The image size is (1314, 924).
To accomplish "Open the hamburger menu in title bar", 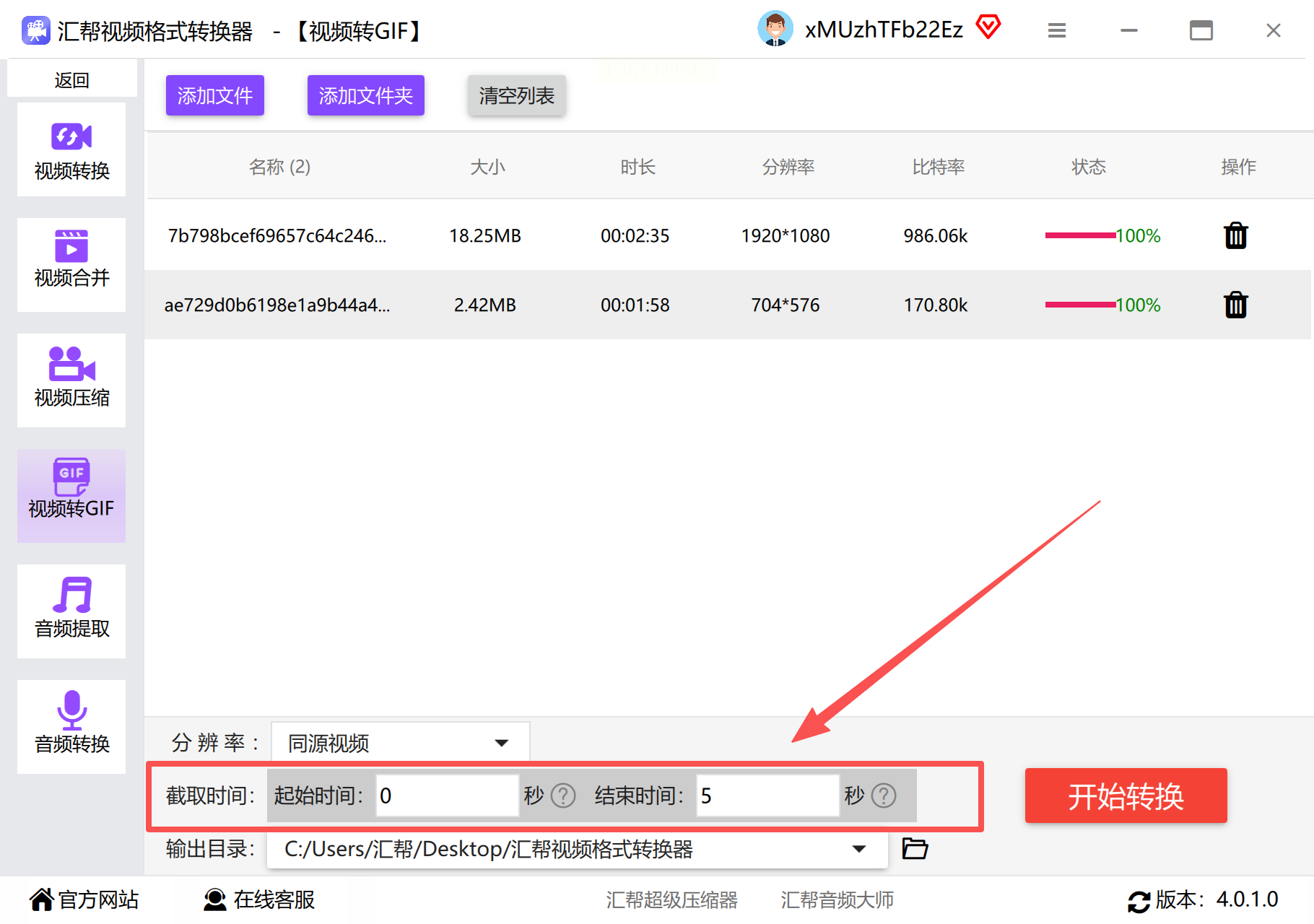I will [x=1057, y=30].
